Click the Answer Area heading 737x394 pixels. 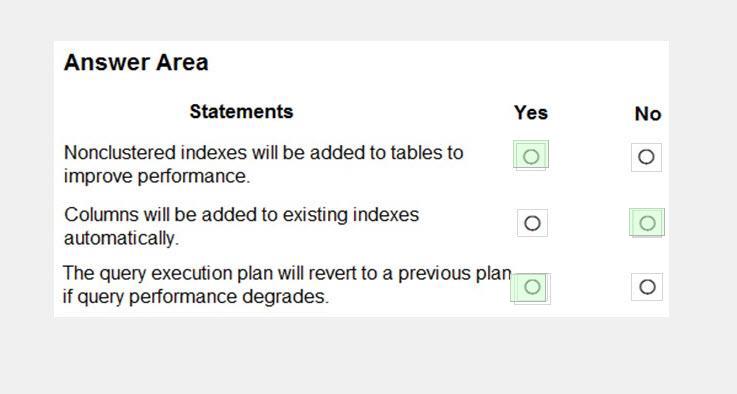[x=136, y=62]
